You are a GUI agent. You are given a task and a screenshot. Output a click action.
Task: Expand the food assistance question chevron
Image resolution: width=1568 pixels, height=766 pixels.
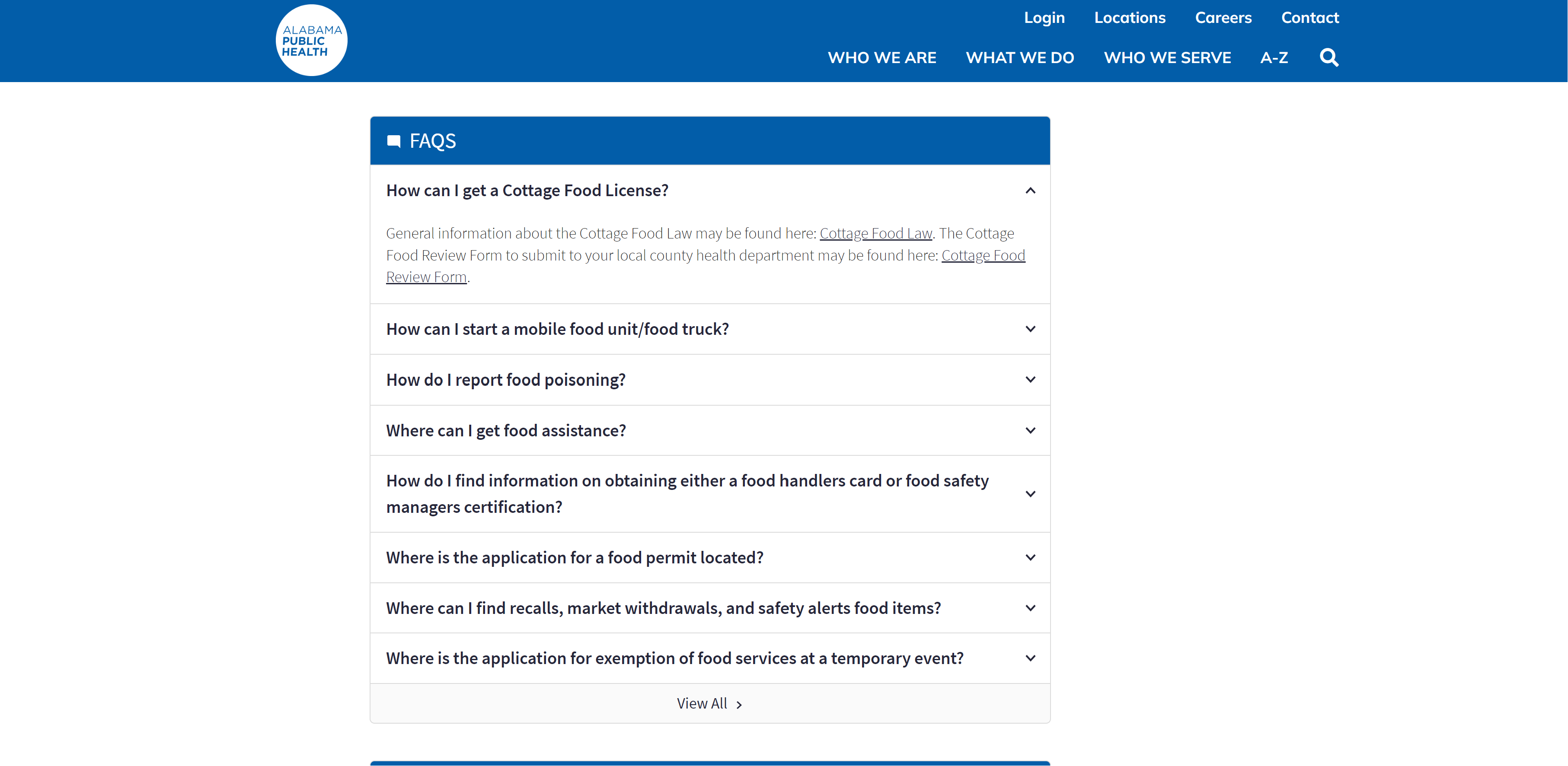click(1030, 431)
